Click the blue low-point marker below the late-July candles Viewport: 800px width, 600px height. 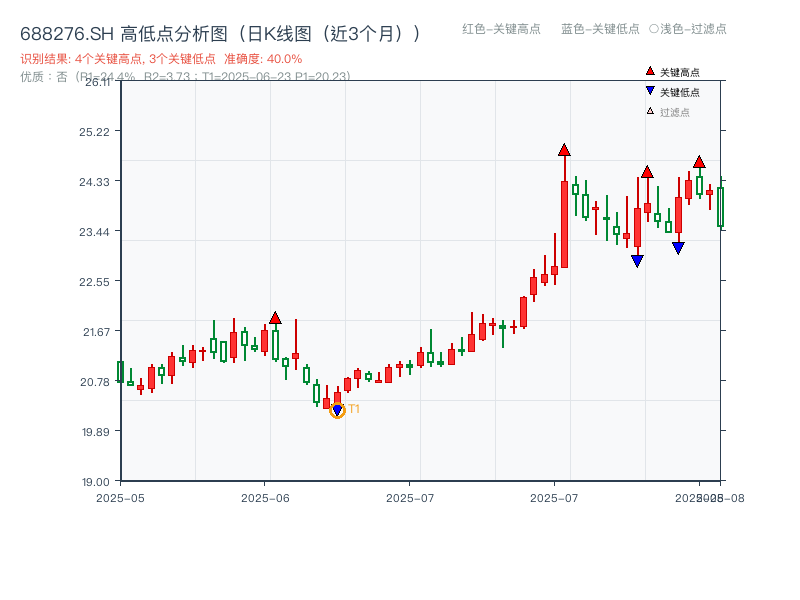(637, 260)
